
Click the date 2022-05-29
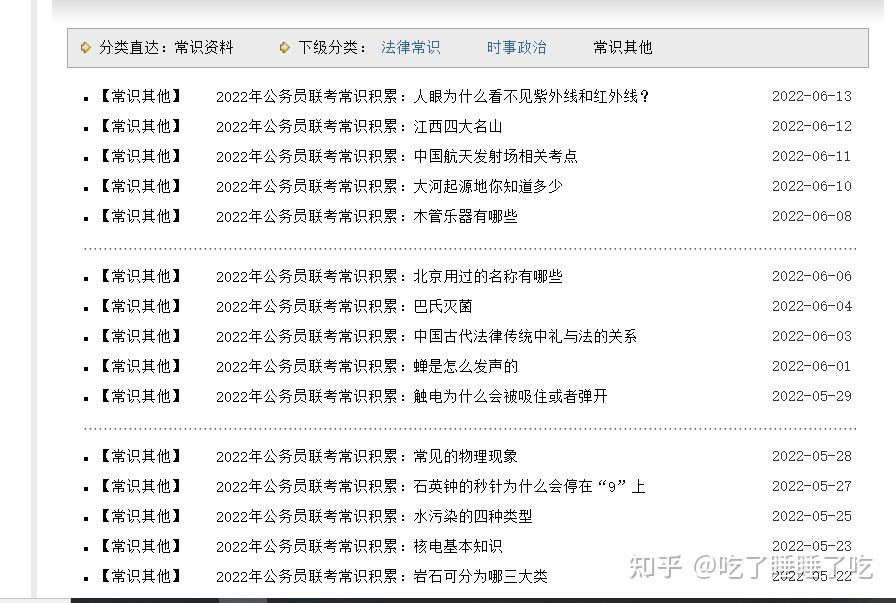coord(811,396)
